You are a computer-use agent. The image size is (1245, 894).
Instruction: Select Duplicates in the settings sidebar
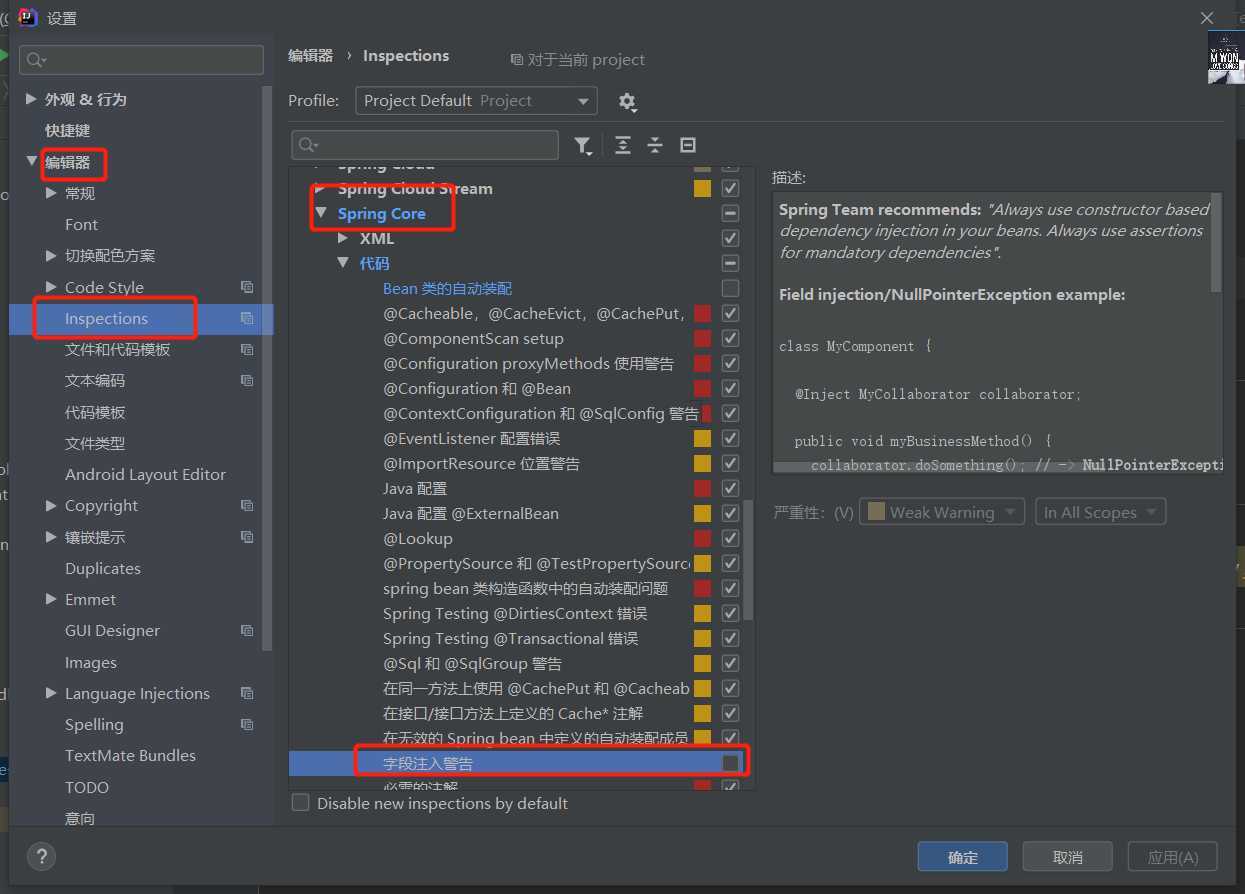(x=103, y=569)
